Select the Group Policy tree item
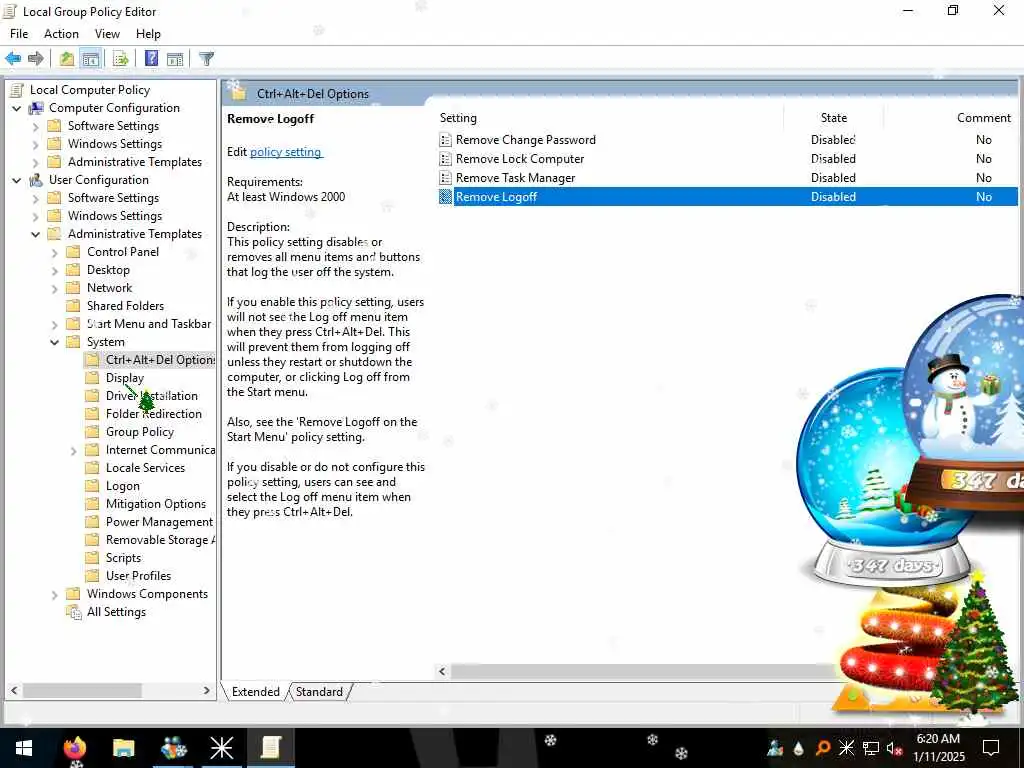The image size is (1024, 768). [x=140, y=432]
